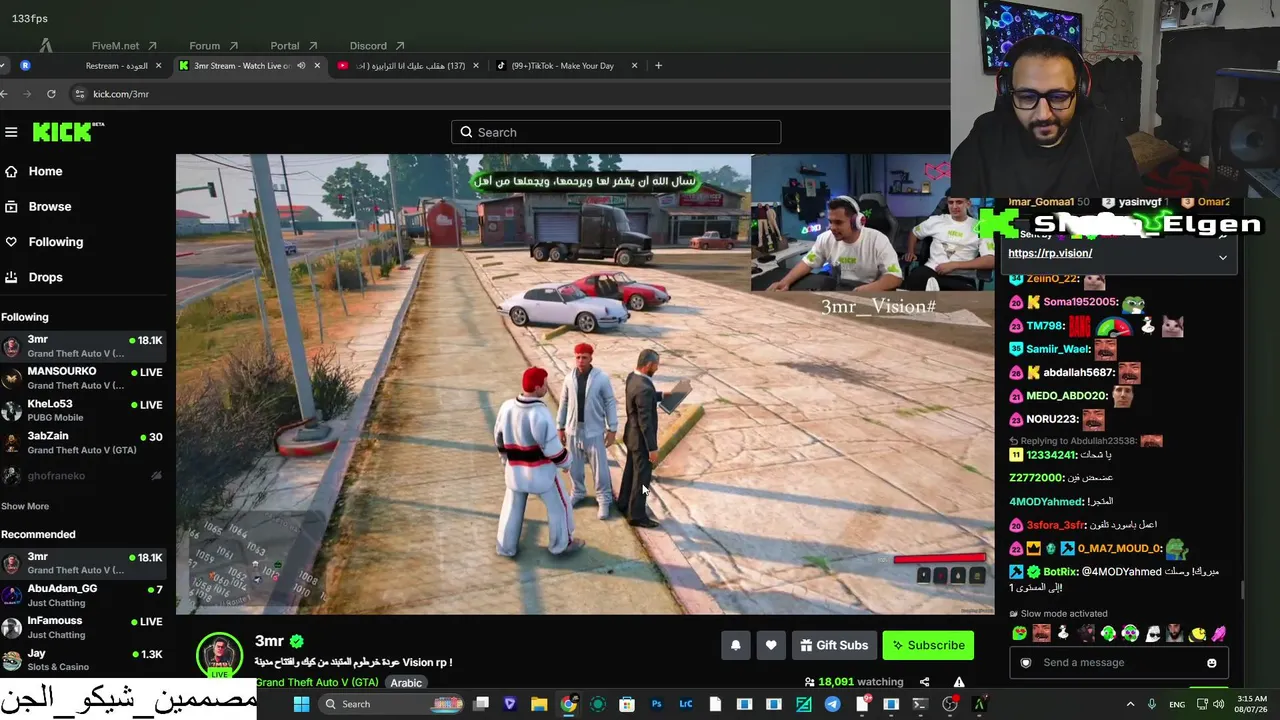Open site information icon in address bar
This screenshot has width=1280, height=720.
[80, 94]
